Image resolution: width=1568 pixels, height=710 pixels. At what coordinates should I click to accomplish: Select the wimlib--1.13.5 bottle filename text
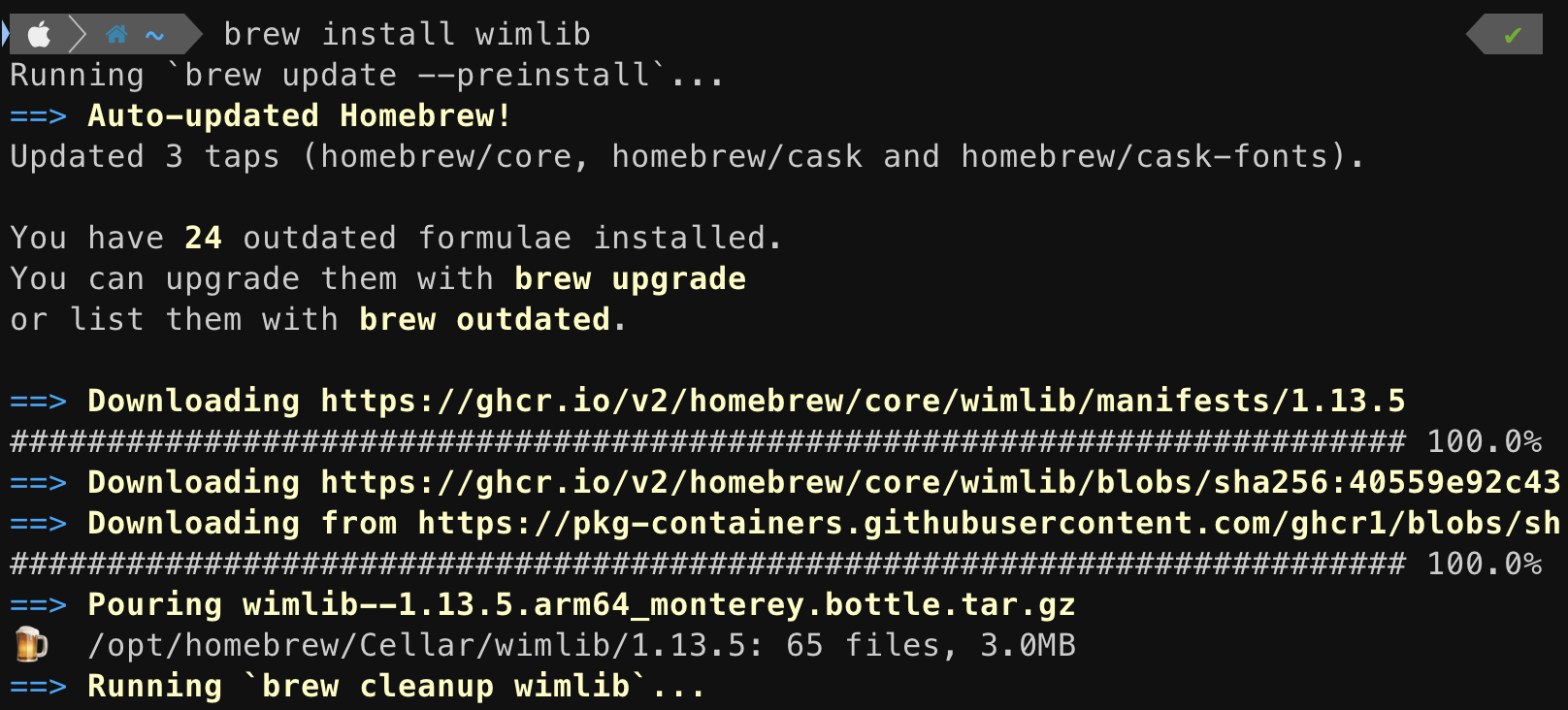point(660,603)
